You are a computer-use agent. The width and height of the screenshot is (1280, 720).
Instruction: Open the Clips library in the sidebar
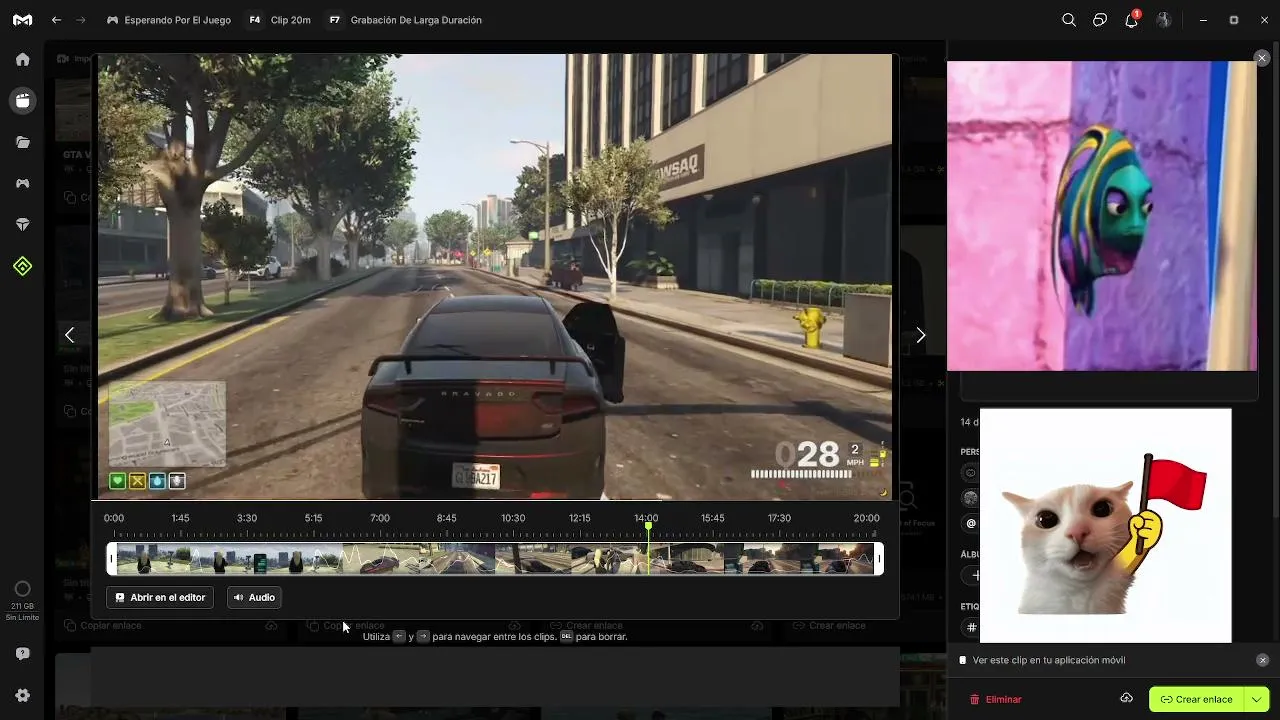pyautogui.click(x=22, y=100)
